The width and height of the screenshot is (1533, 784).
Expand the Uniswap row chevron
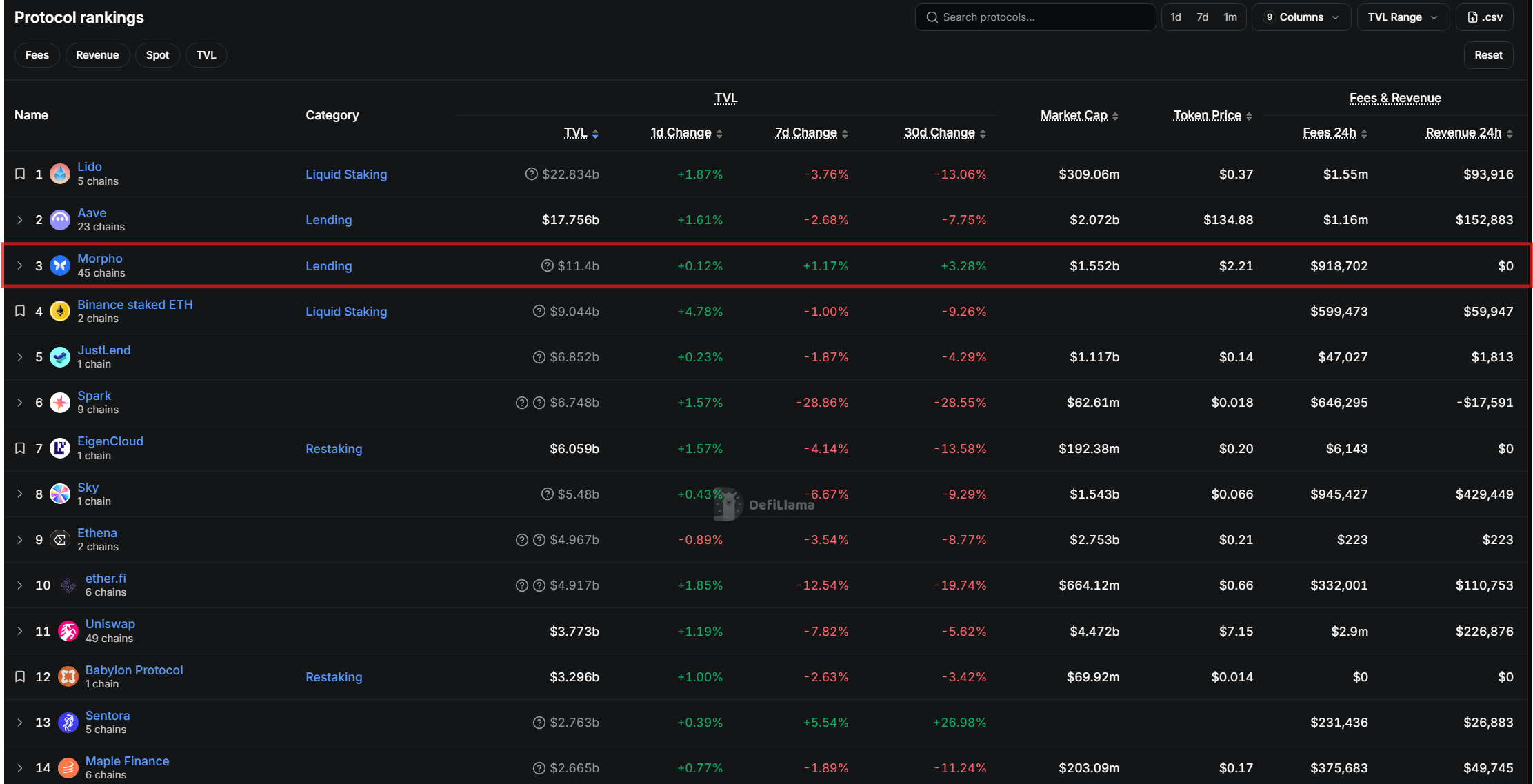(x=20, y=631)
